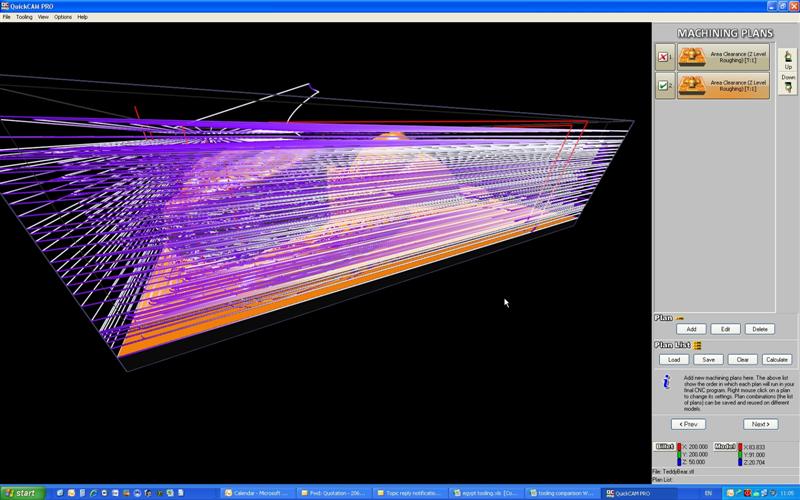Click the Up arrow icon to move plan up
Viewport: 800px width, 500px height.
click(788, 57)
